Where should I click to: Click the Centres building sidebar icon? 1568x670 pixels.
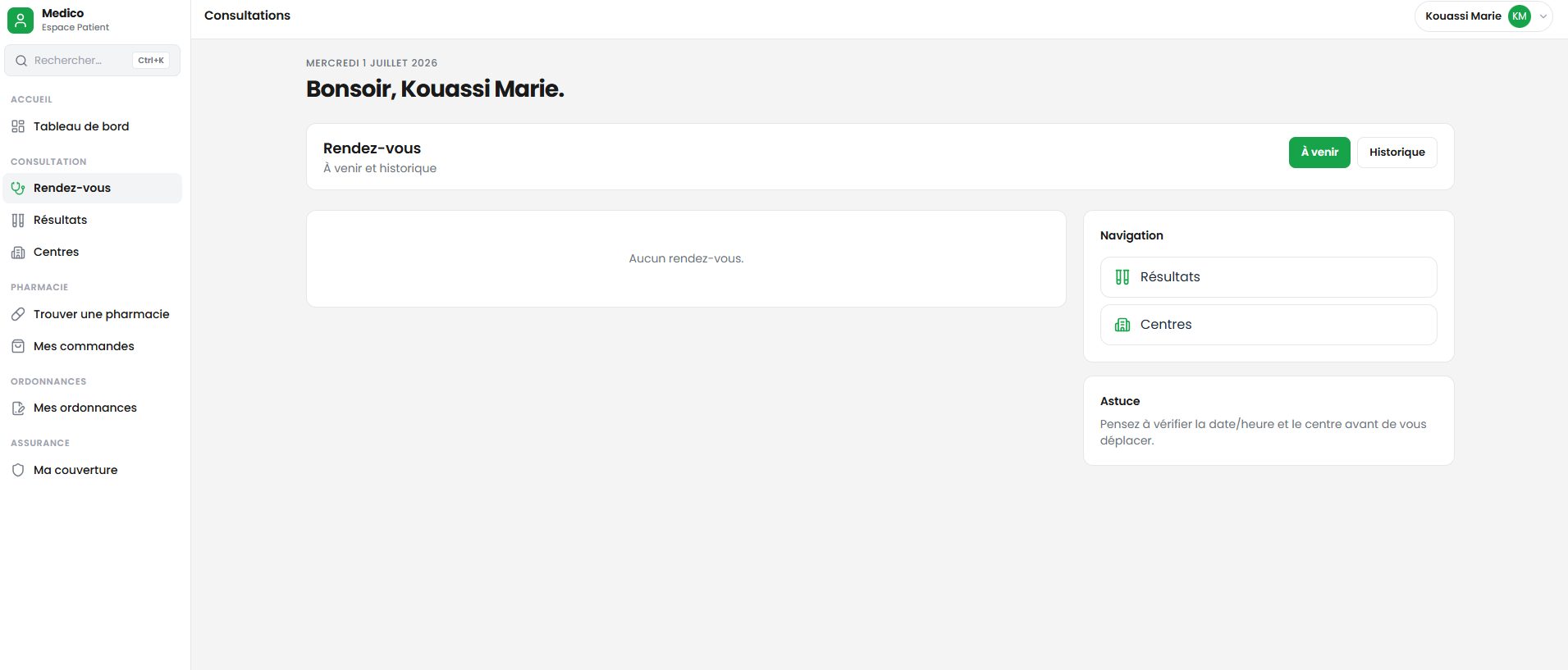(x=18, y=252)
